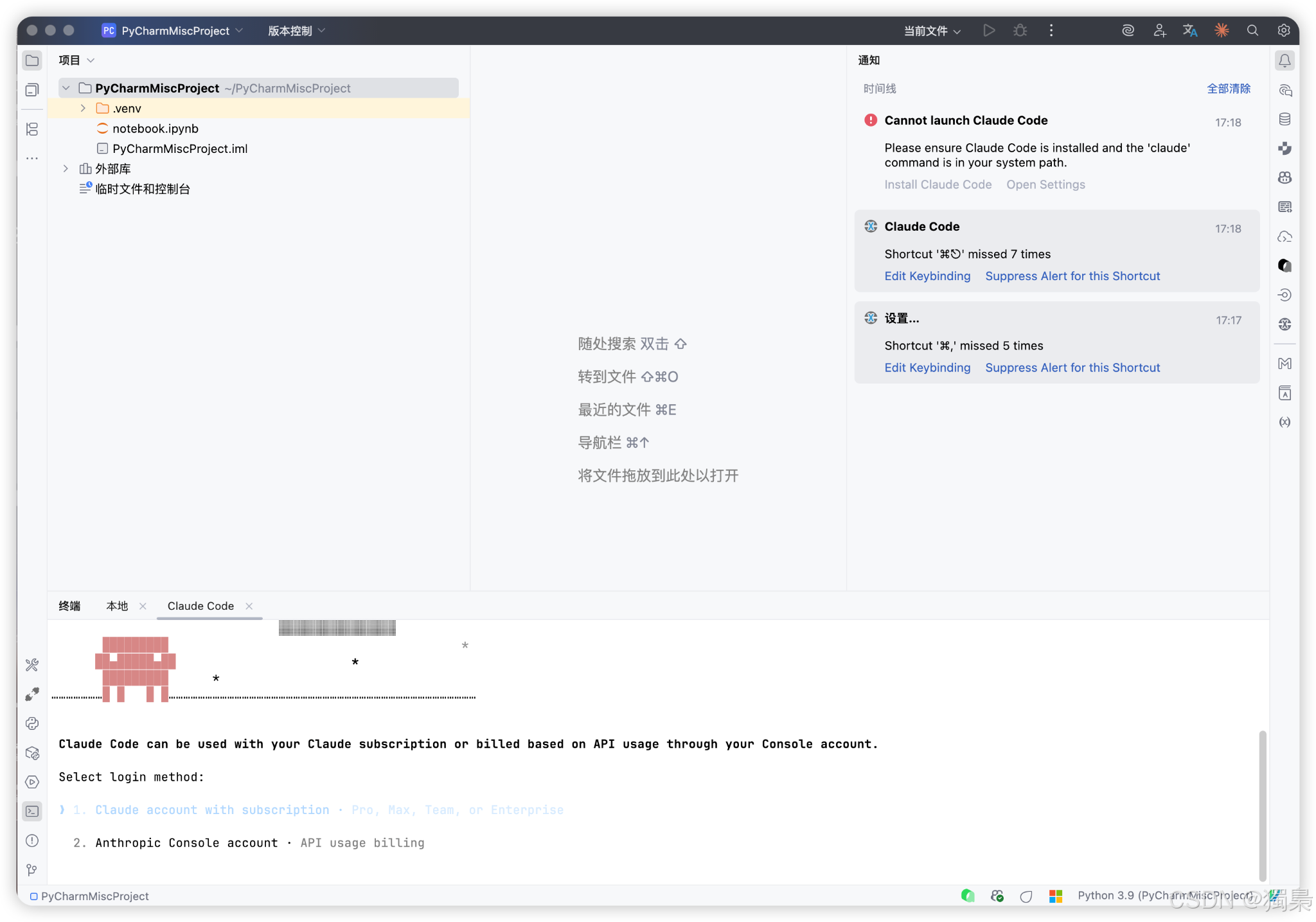This screenshot has width=1316, height=922.
Task: Click Install Claude Code link
Action: pos(938,184)
